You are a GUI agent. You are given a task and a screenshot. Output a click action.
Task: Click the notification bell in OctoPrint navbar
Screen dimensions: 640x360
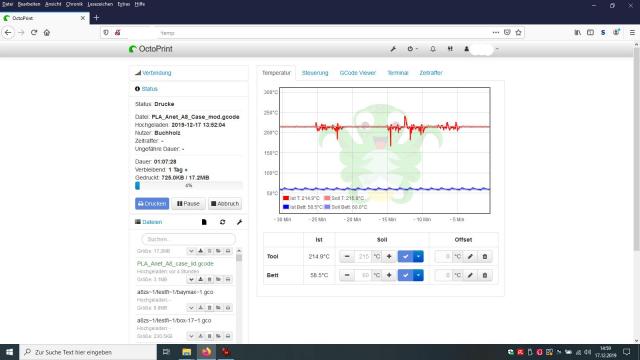point(433,49)
